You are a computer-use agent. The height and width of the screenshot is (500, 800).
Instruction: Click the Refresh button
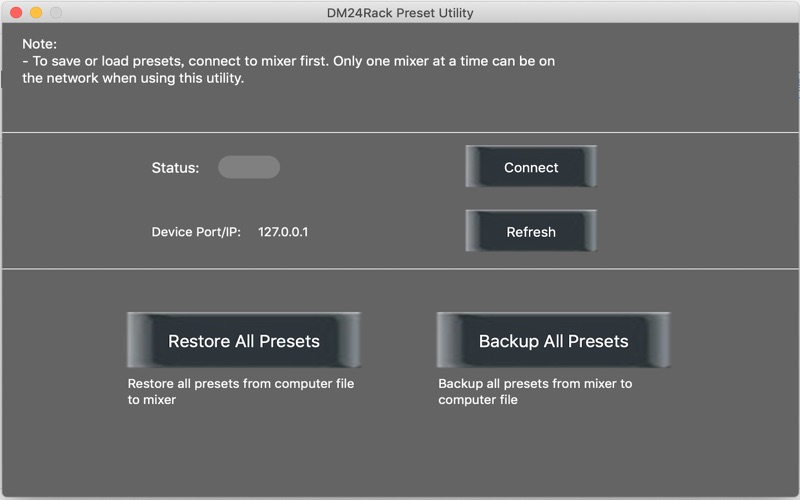531,231
